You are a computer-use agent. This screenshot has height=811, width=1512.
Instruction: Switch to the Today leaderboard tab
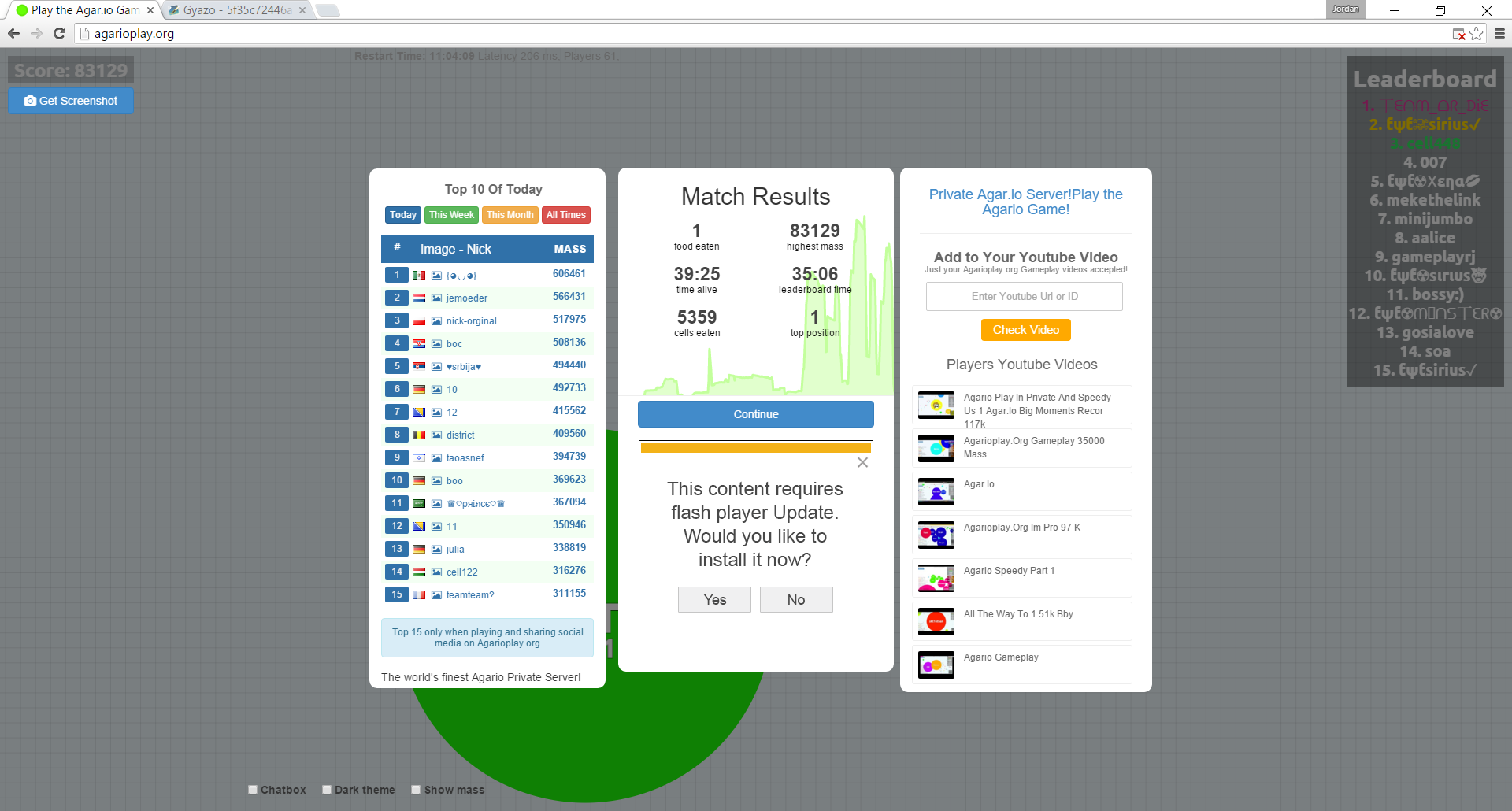pyautogui.click(x=403, y=215)
